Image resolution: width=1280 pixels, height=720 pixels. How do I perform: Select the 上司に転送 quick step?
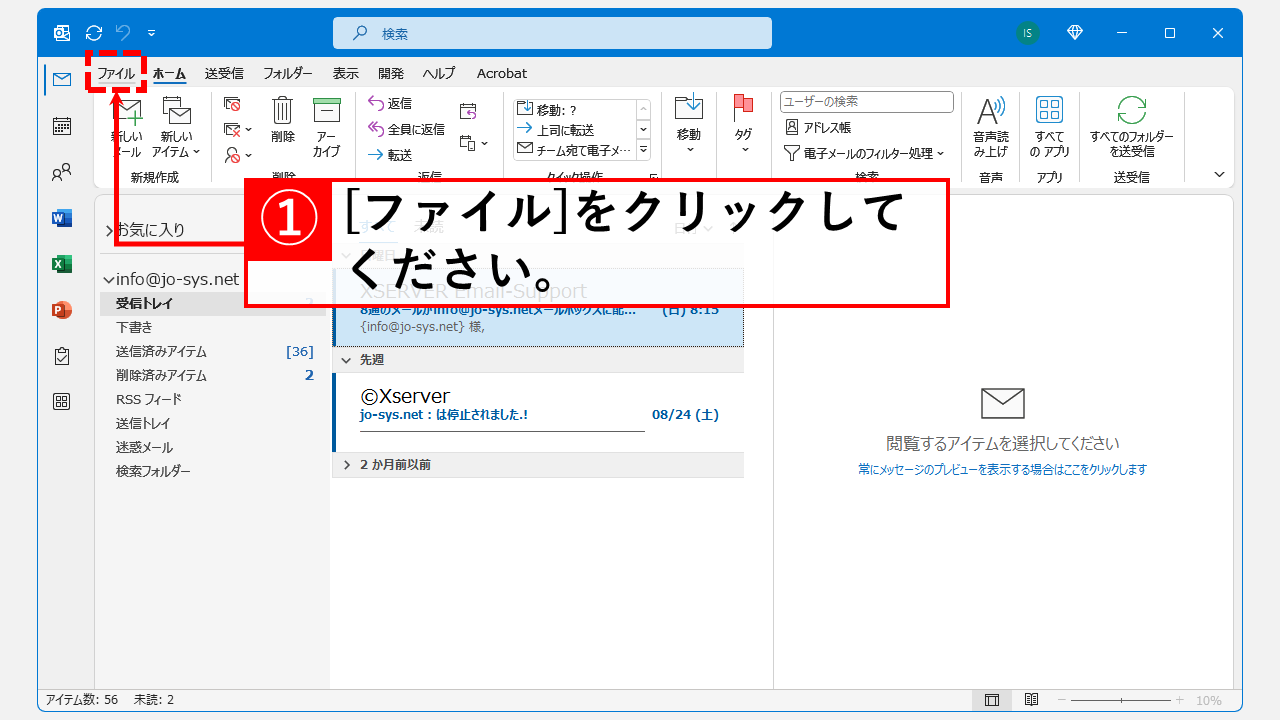pyautogui.click(x=574, y=130)
